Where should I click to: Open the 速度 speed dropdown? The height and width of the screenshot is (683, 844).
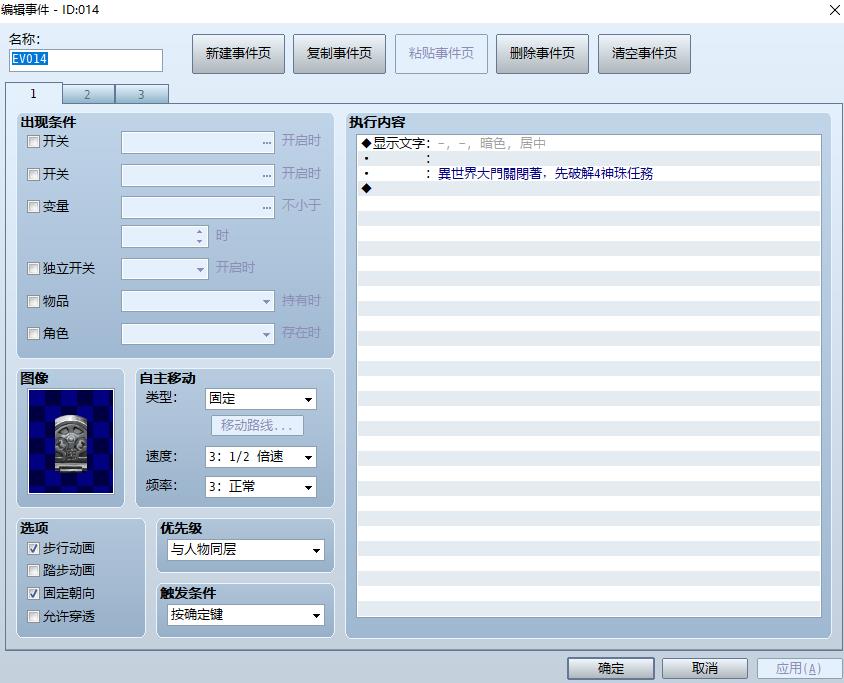pos(261,457)
